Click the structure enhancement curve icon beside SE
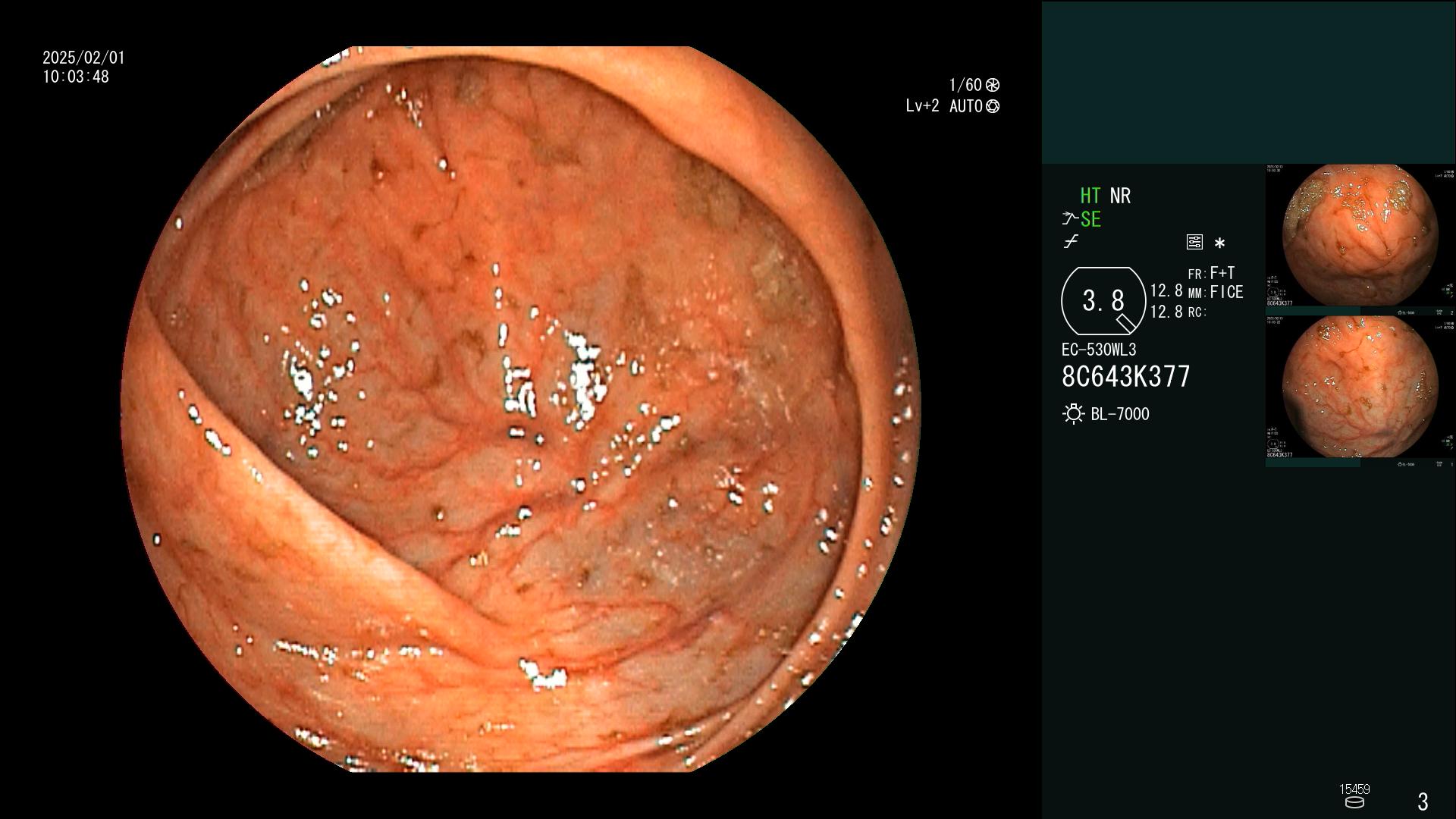Image resolution: width=1456 pixels, height=819 pixels. [1070, 219]
